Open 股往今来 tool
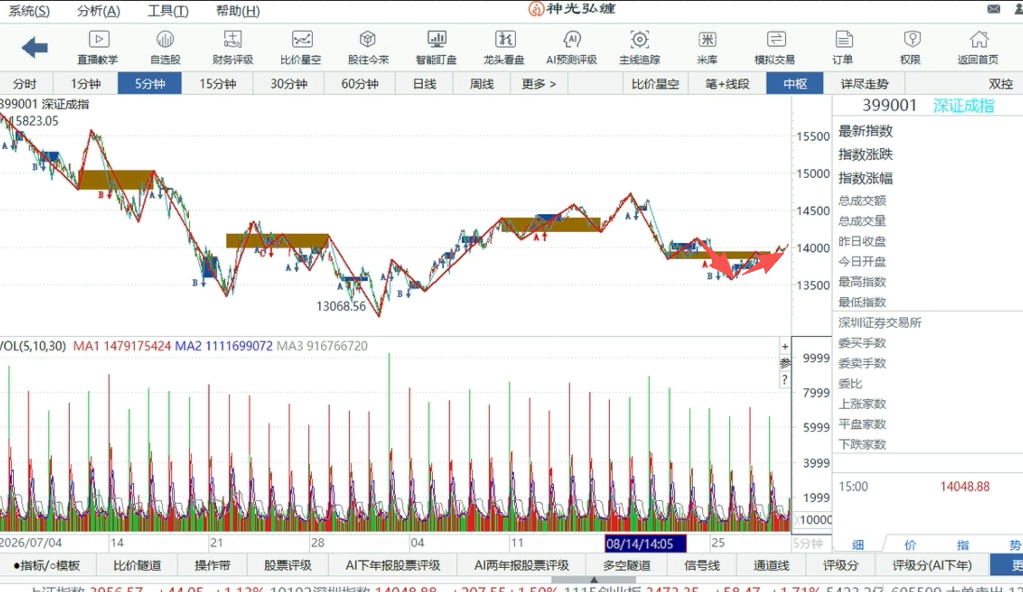Screen dimensions: 1023x592 pos(368,48)
